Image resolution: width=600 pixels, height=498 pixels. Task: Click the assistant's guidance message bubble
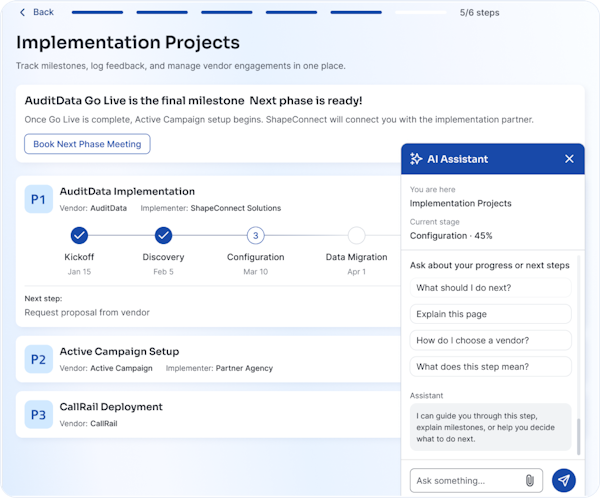tap(491, 427)
